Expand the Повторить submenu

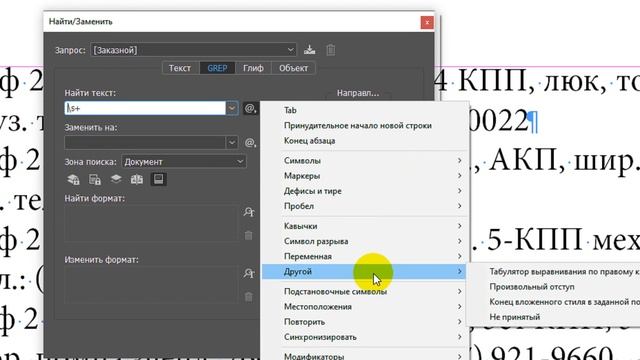[365, 322]
